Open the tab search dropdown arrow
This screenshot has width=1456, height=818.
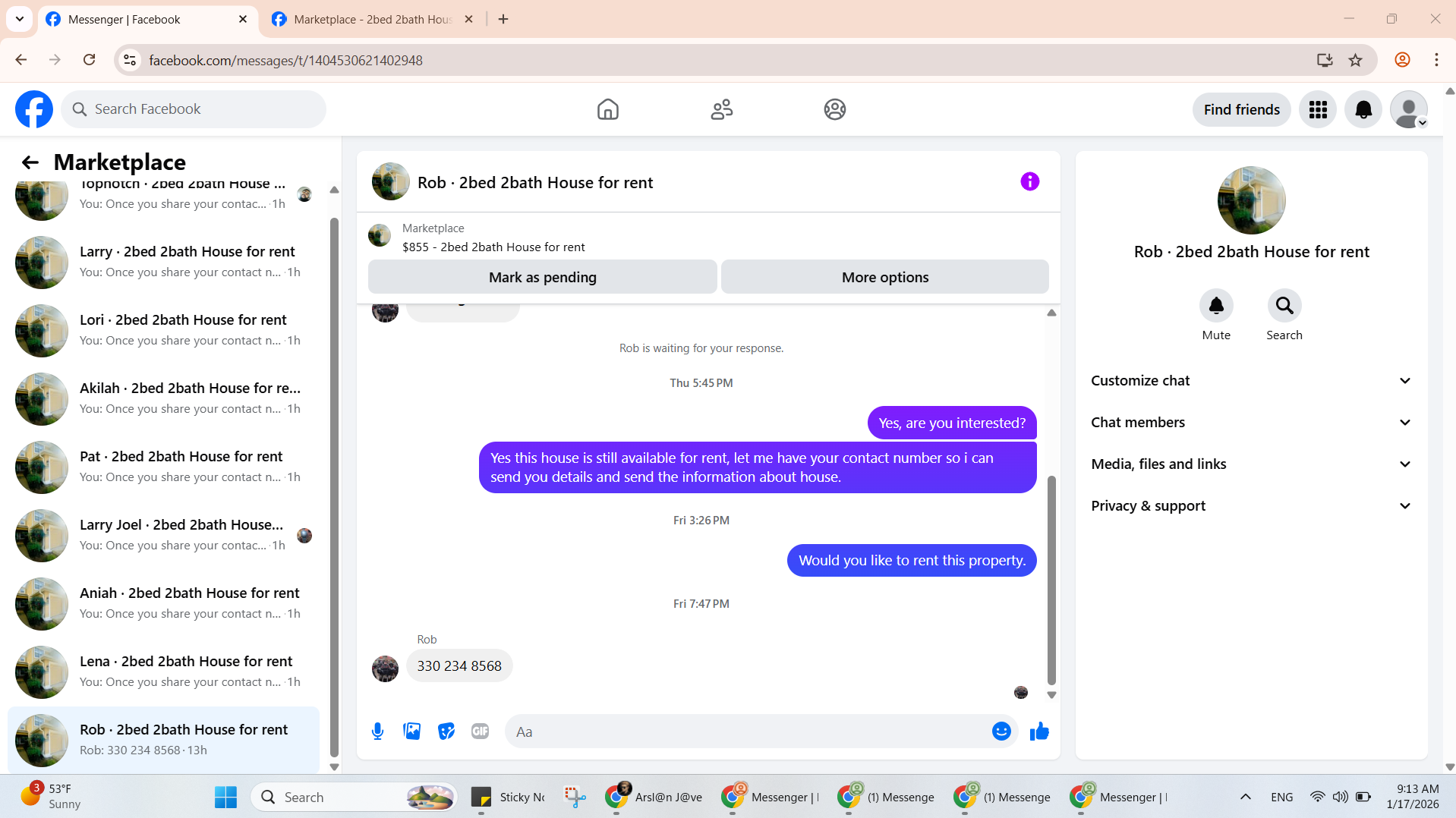[20, 19]
